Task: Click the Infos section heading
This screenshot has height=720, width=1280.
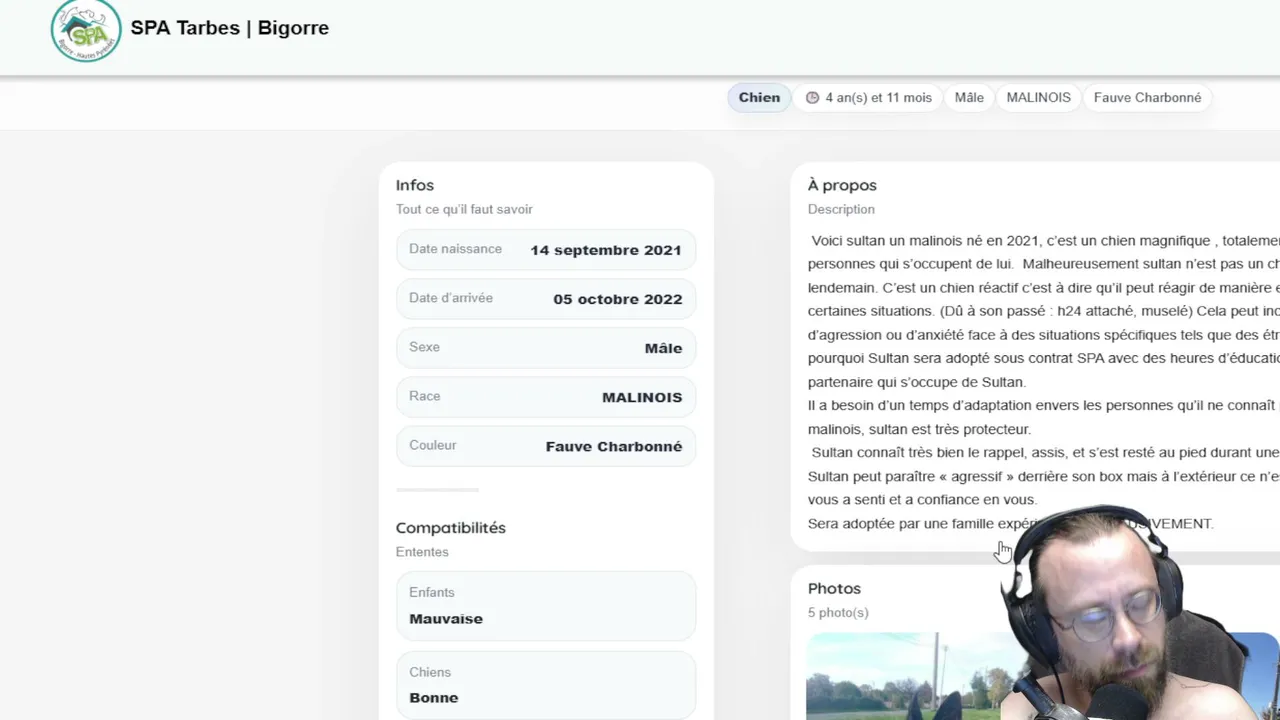Action: coord(415,185)
